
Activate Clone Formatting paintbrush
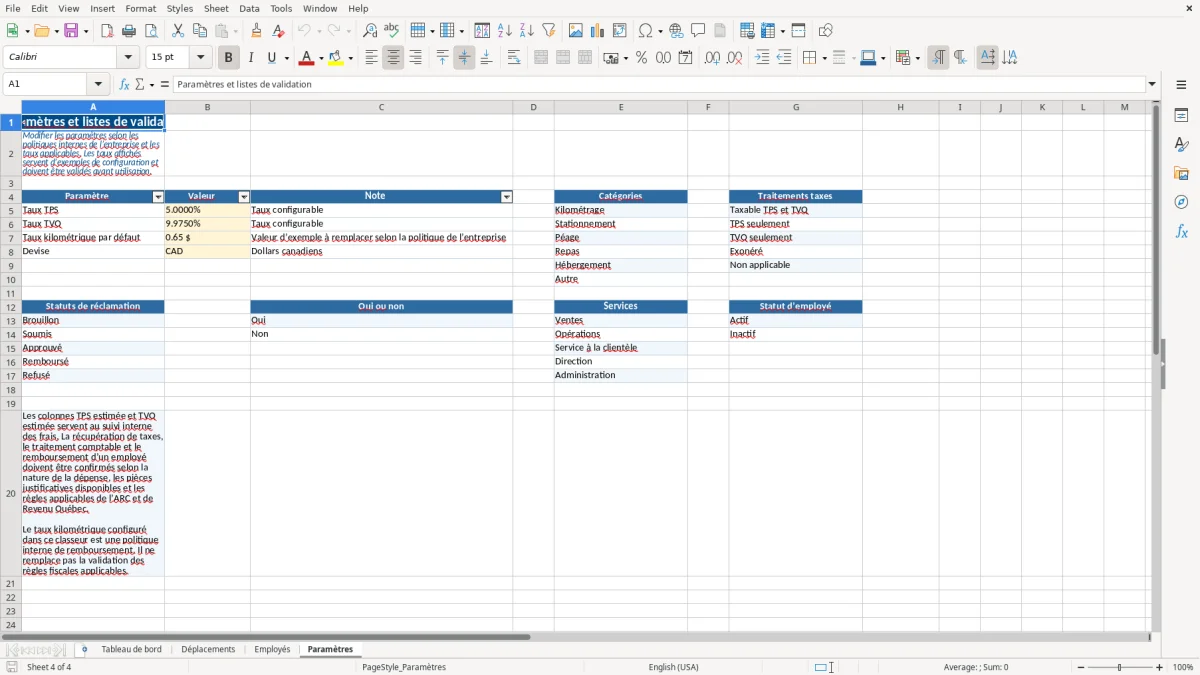[x=257, y=31]
